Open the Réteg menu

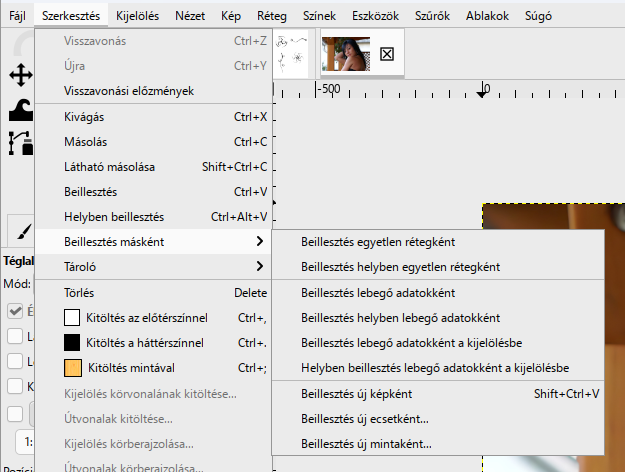[x=271, y=16]
